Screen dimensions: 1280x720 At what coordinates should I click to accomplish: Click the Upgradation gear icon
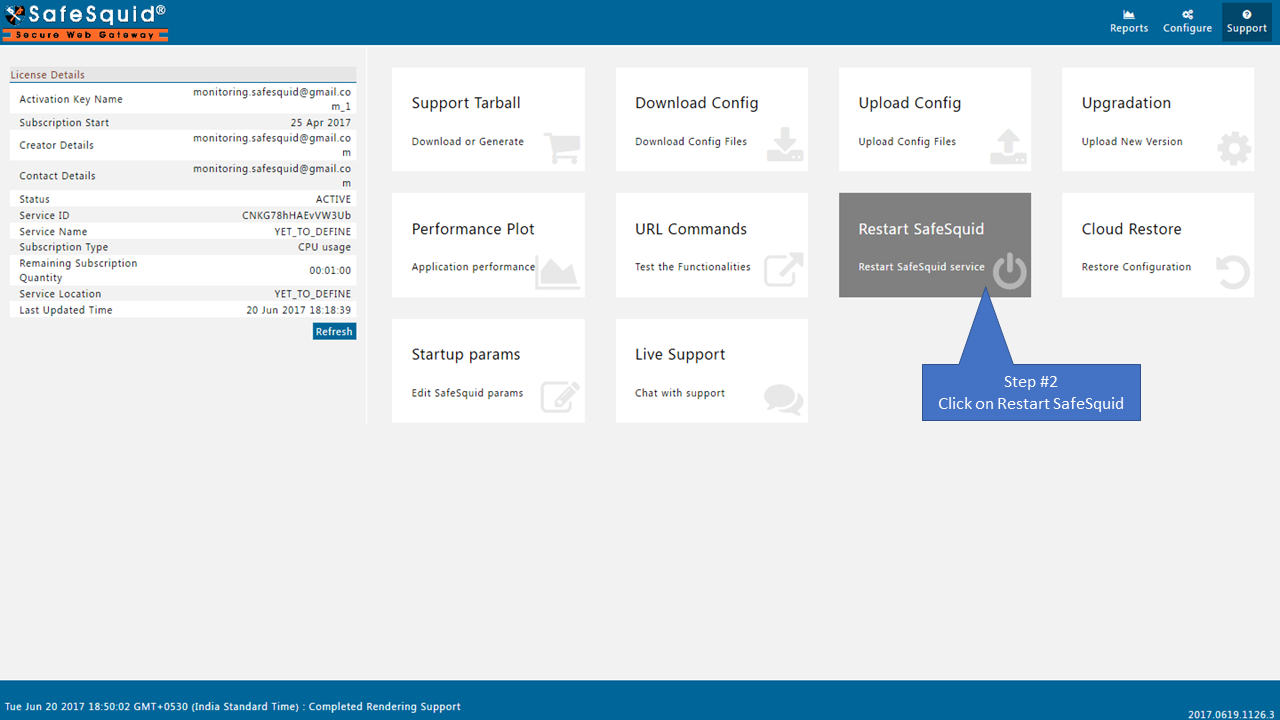coord(1234,149)
